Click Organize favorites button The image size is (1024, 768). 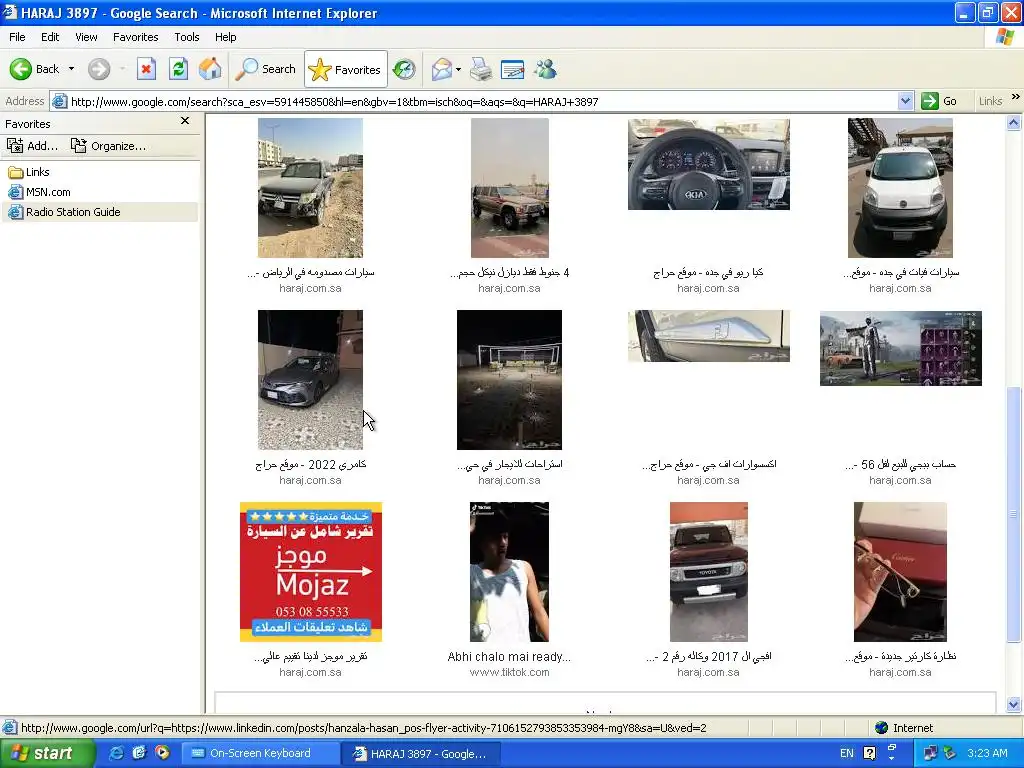tap(108, 146)
